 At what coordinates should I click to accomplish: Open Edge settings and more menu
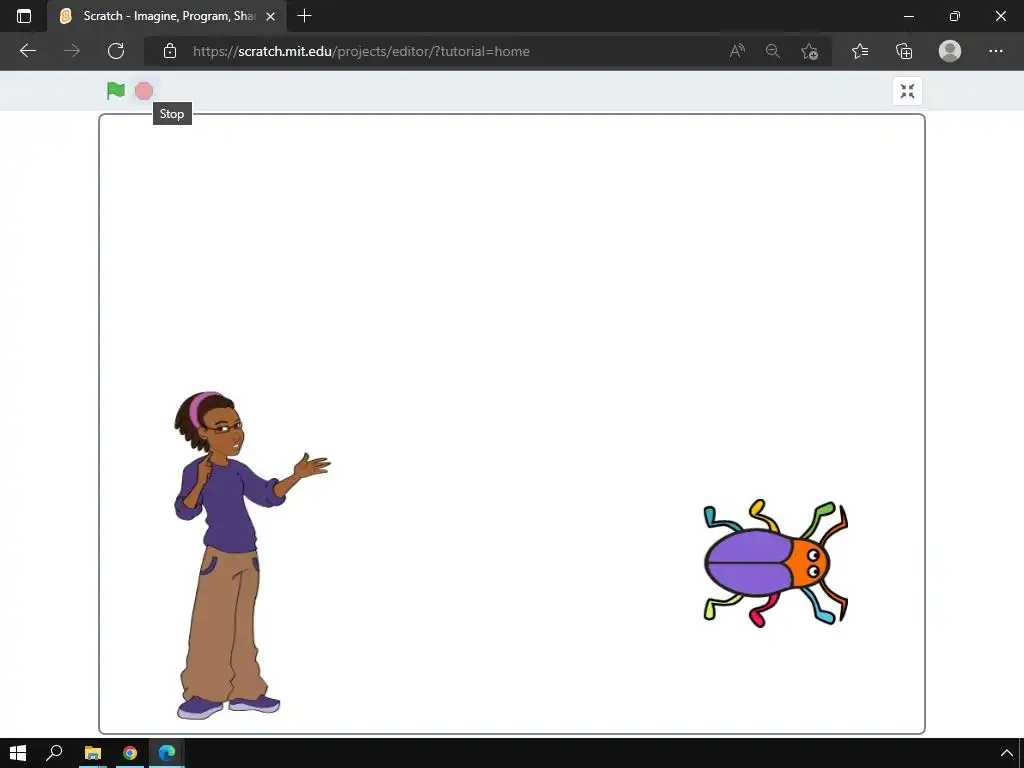(x=995, y=51)
